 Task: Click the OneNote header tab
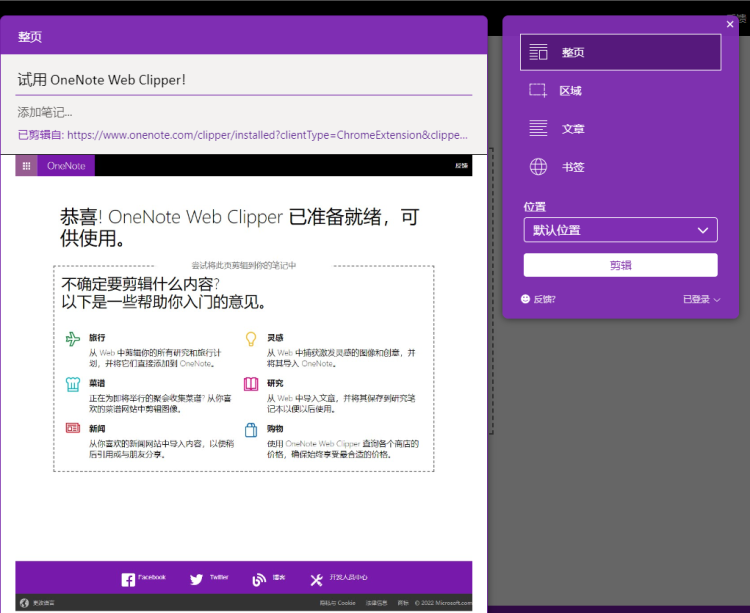pos(67,166)
